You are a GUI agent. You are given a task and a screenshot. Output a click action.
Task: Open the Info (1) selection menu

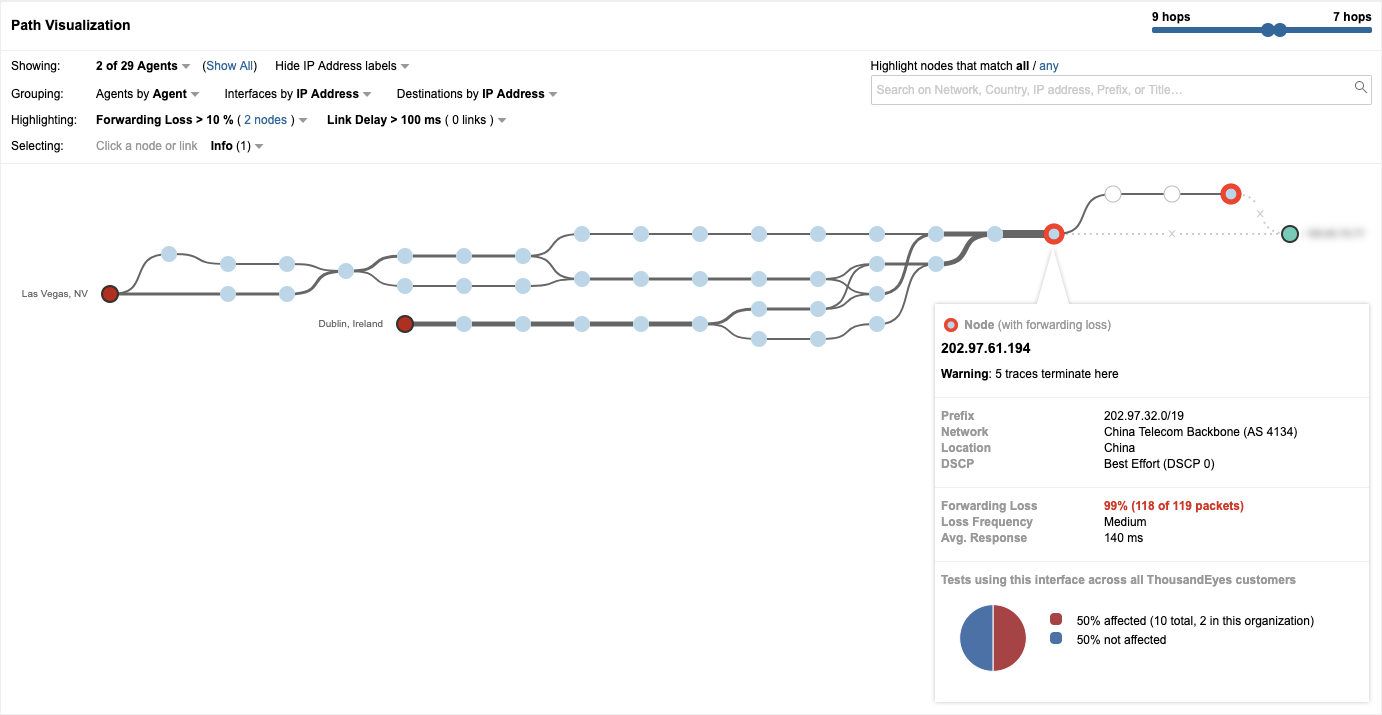237,146
